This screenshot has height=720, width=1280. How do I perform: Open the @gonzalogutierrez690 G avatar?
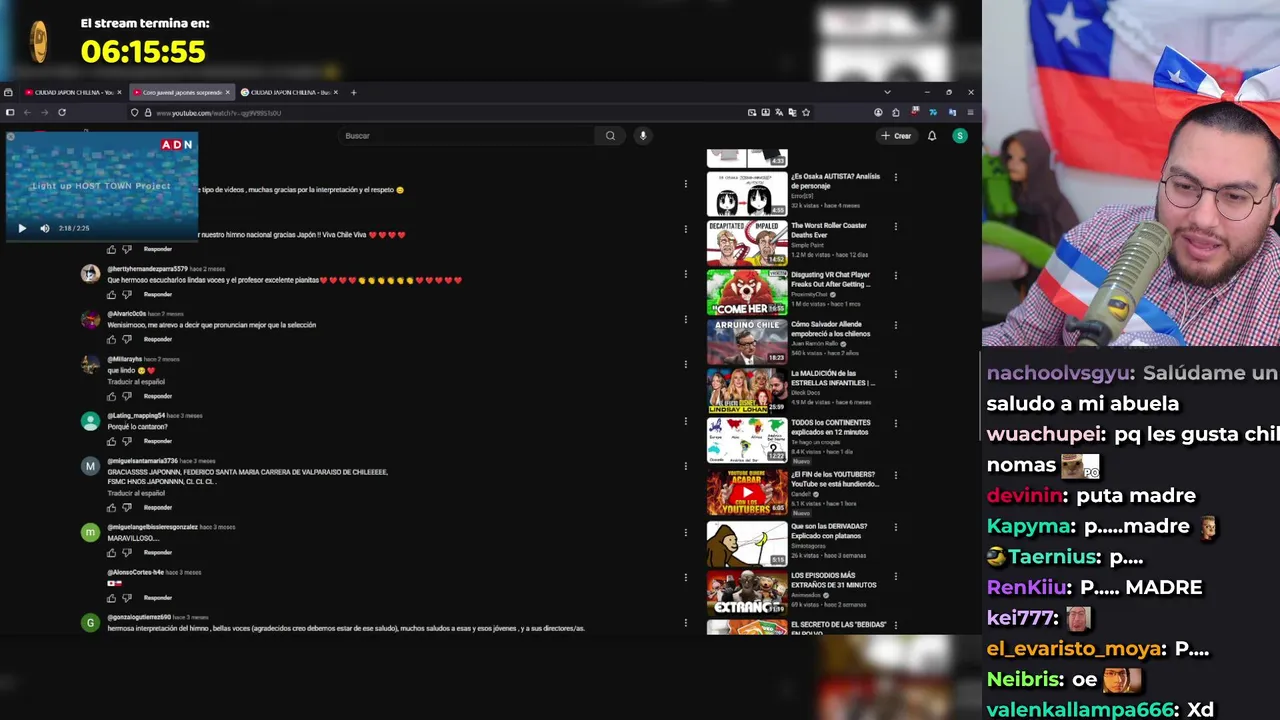pyautogui.click(x=90, y=623)
